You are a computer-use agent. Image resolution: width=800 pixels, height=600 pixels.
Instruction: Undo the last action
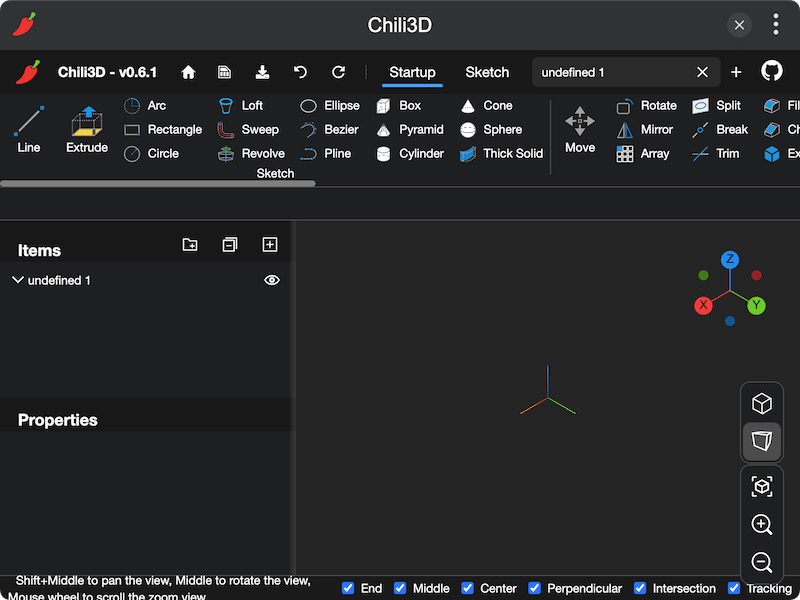pyautogui.click(x=301, y=72)
